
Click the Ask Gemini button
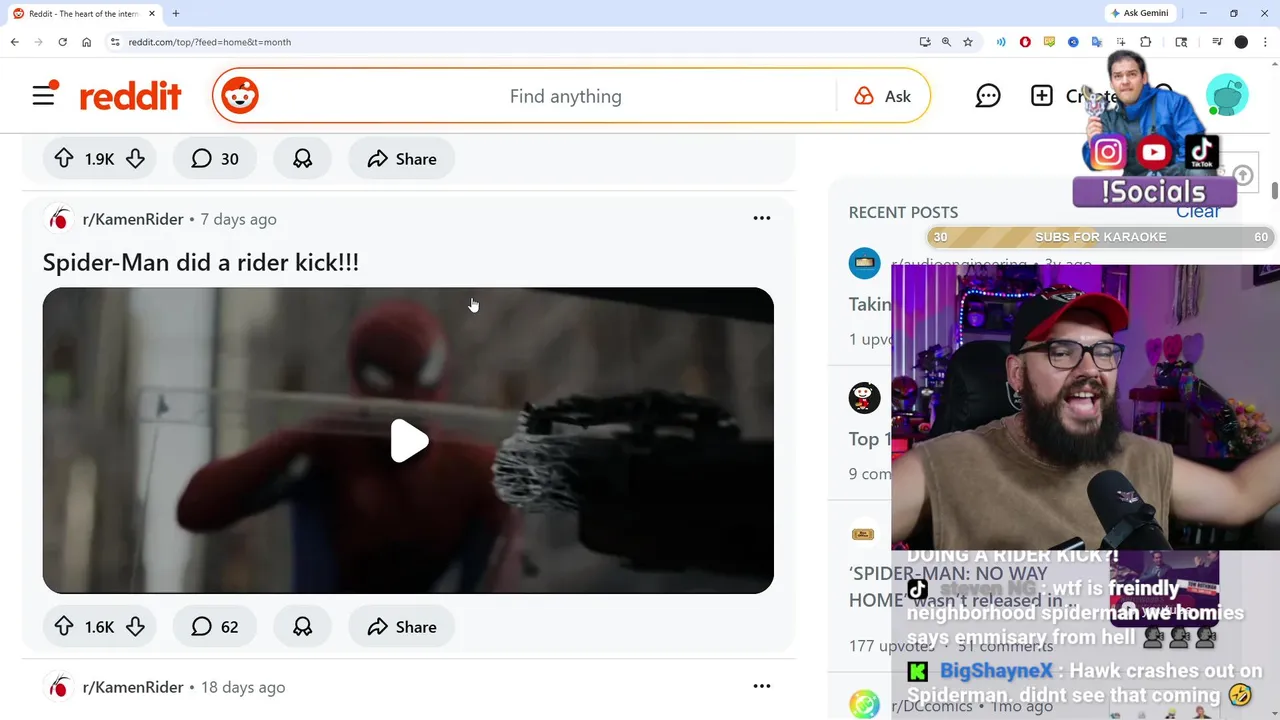click(1139, 13)
